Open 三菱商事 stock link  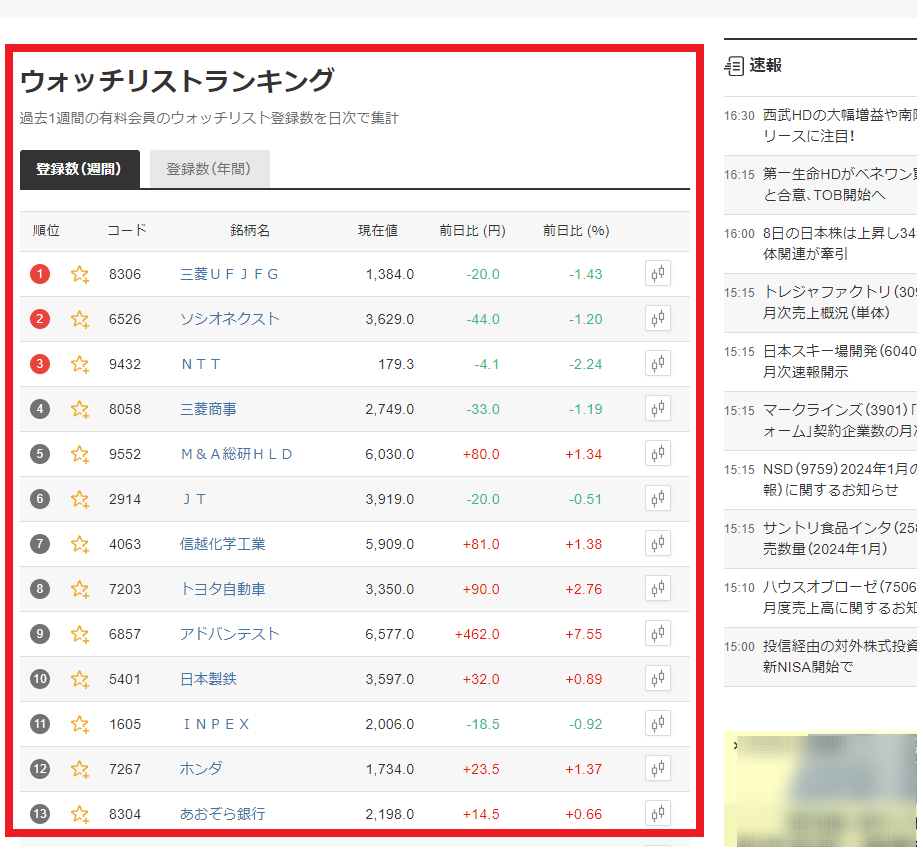click(x=208, y=409)
